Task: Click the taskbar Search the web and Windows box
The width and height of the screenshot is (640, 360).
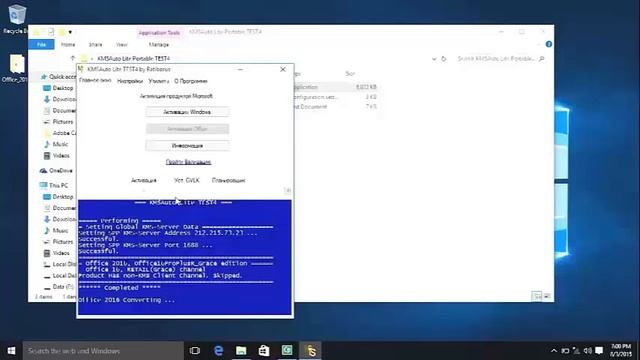Action: pyautogui.click(x=103, y=351)
